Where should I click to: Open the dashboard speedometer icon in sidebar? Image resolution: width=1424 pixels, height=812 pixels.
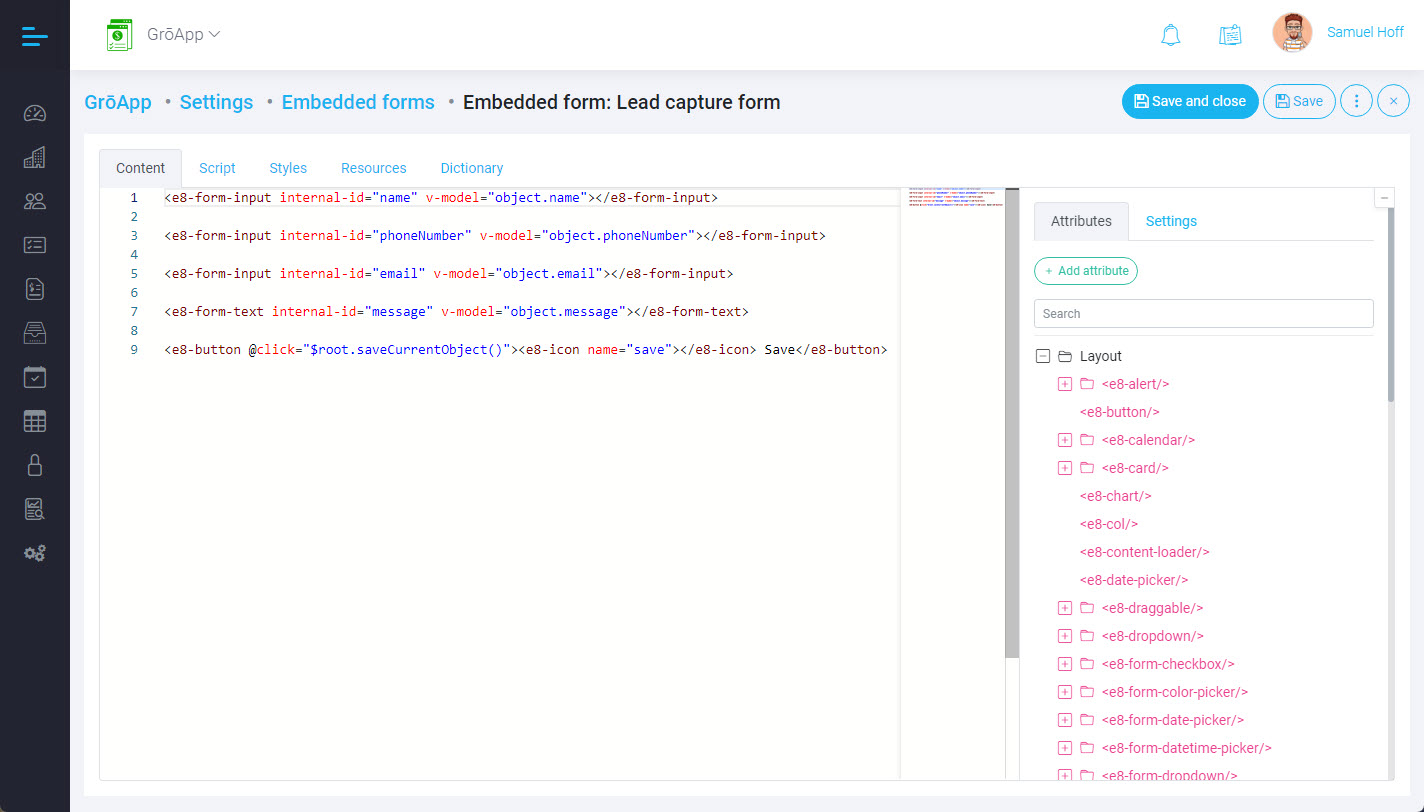[35, 113]
